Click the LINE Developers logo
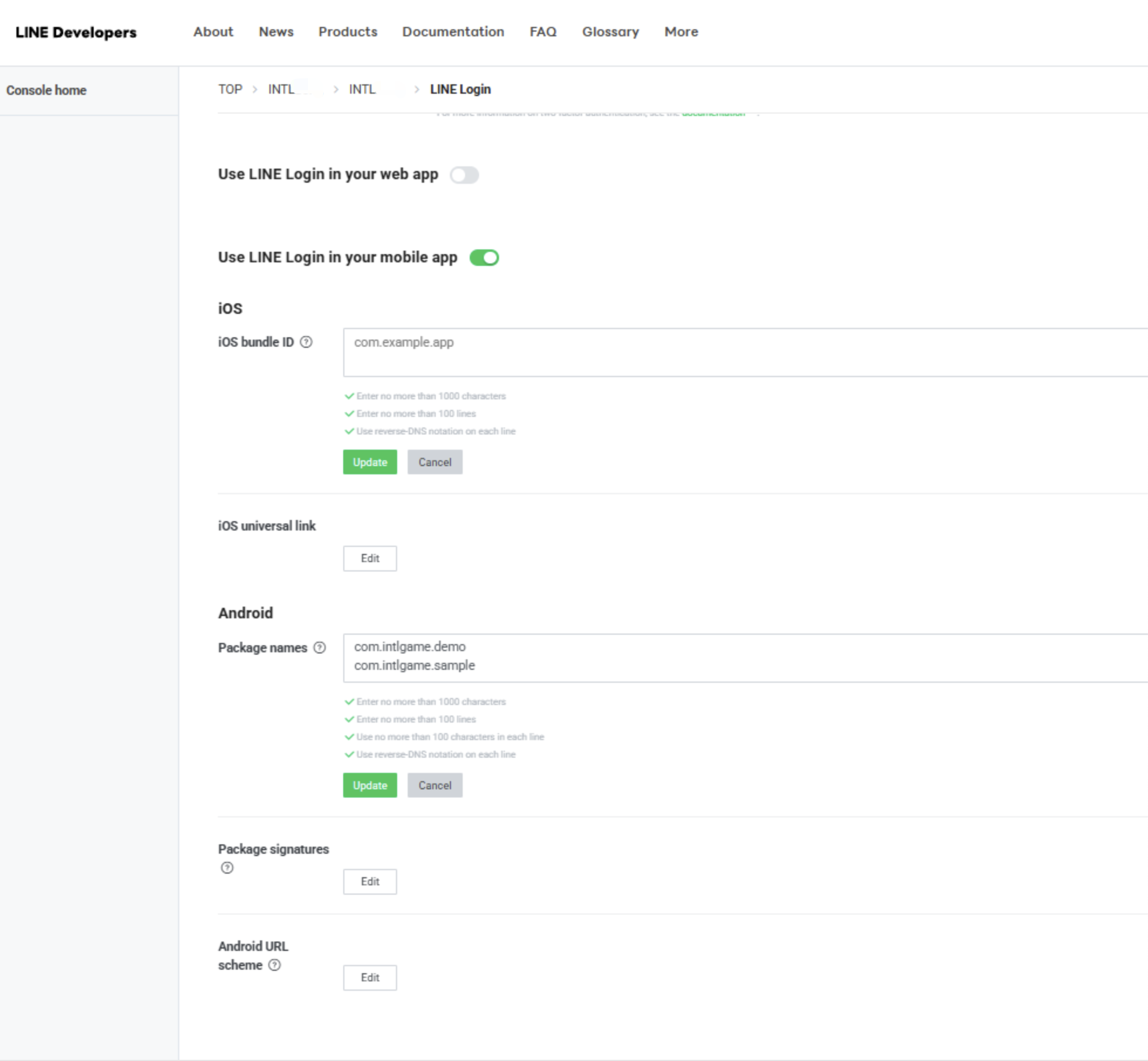Image resolution: width=1148 pixels, height=1061 pixels. [76, 32]
